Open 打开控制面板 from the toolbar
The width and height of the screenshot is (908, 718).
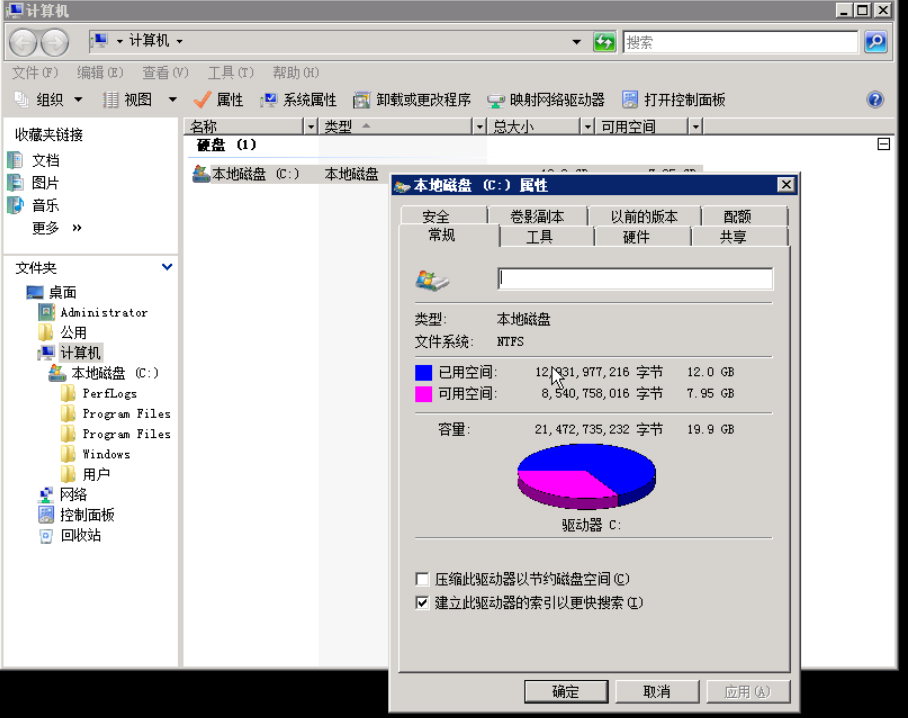[x=673, y=100]
